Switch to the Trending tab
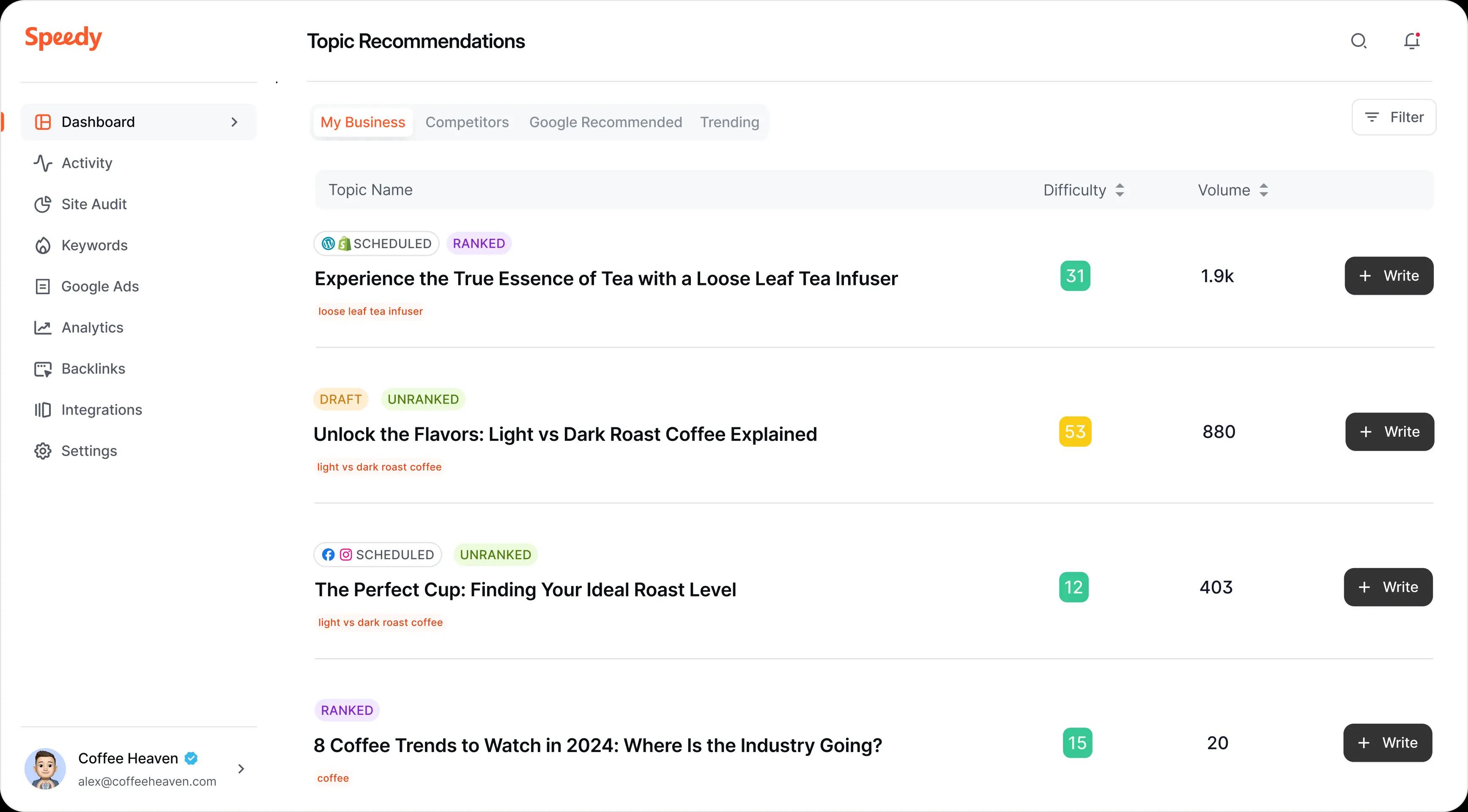This screenshot has width=1468, height=812. [x=729, y=122]
